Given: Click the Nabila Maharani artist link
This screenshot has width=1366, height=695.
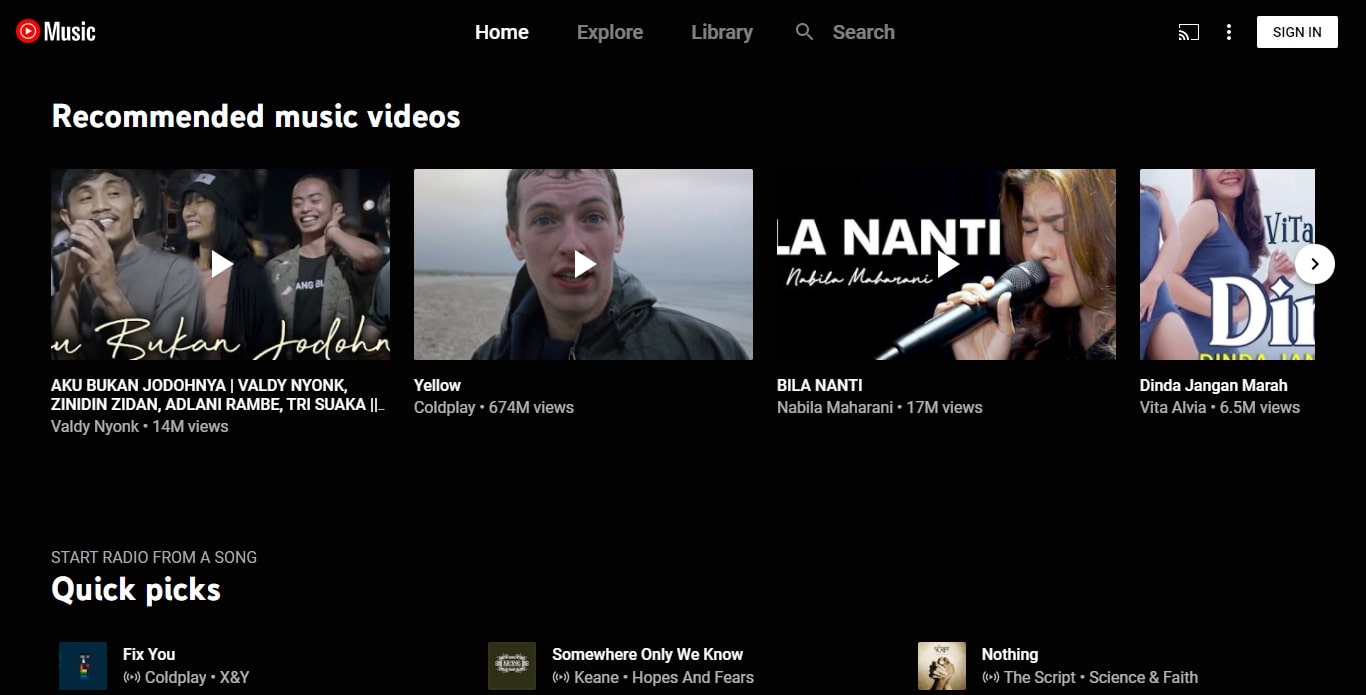Looking at the screenshot, I should coord(836,407).
